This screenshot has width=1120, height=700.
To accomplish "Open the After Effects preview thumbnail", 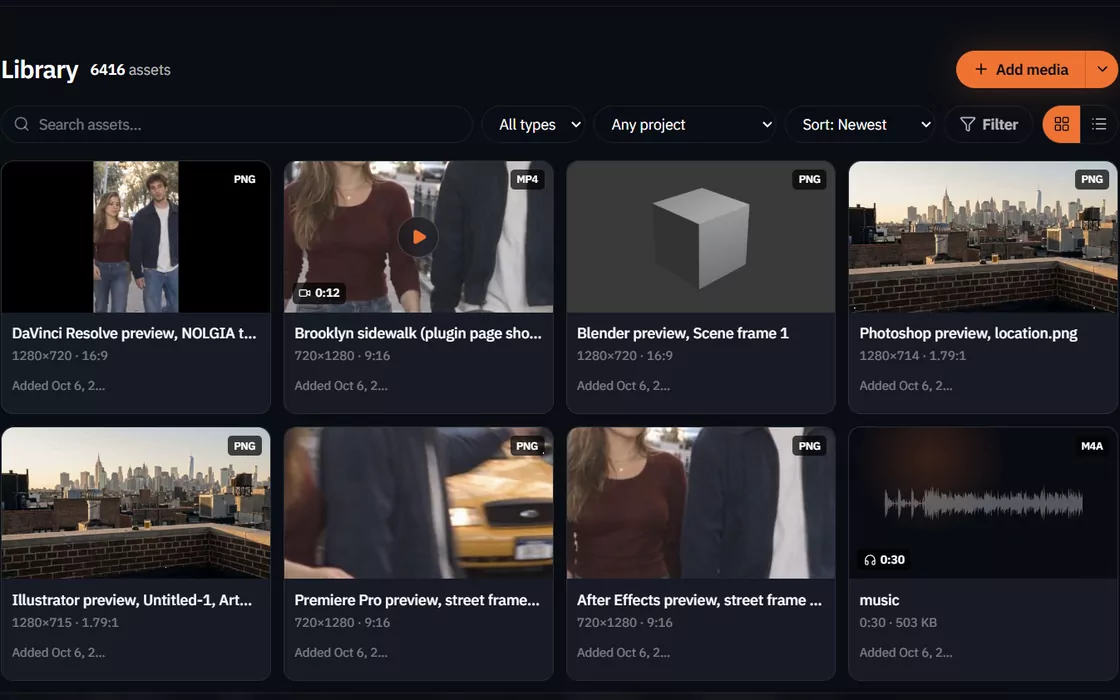I will [x=701, y=503].
